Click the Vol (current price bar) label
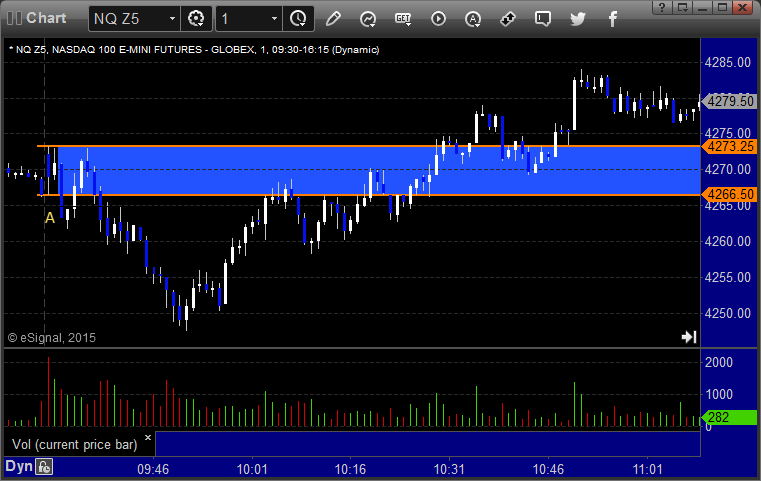This screenshot has width=761, height=481. coord(75,445)
